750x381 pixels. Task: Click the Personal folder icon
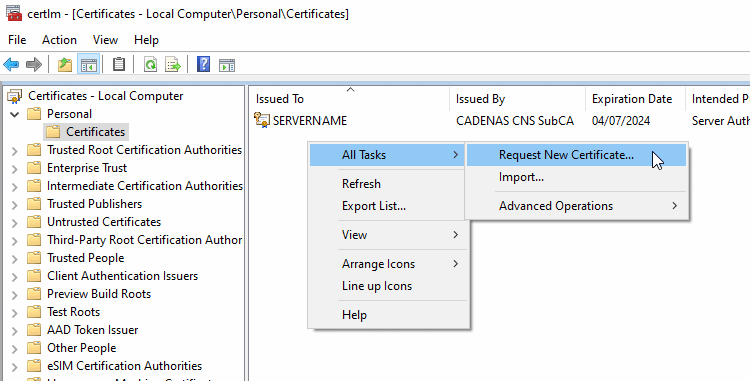(34, 114)
